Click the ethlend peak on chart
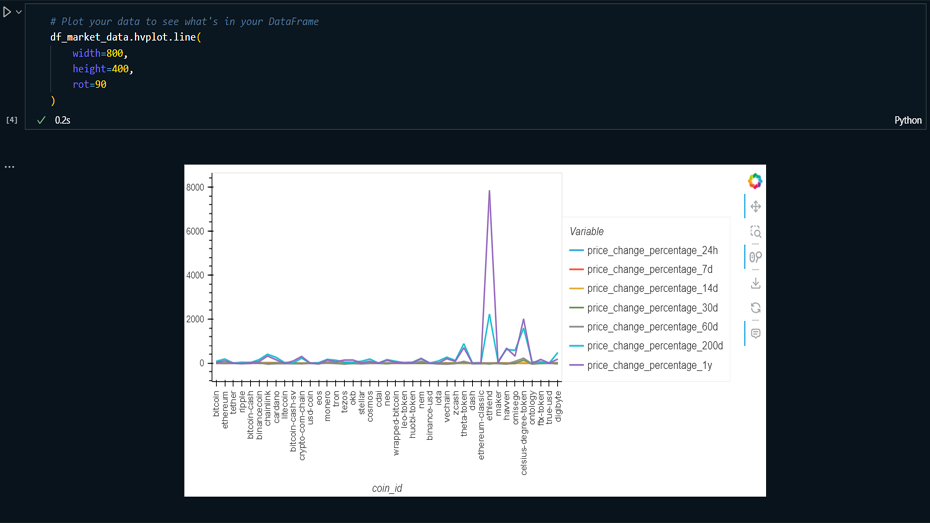This screenshot has width=930, height=523. [489, 191]
